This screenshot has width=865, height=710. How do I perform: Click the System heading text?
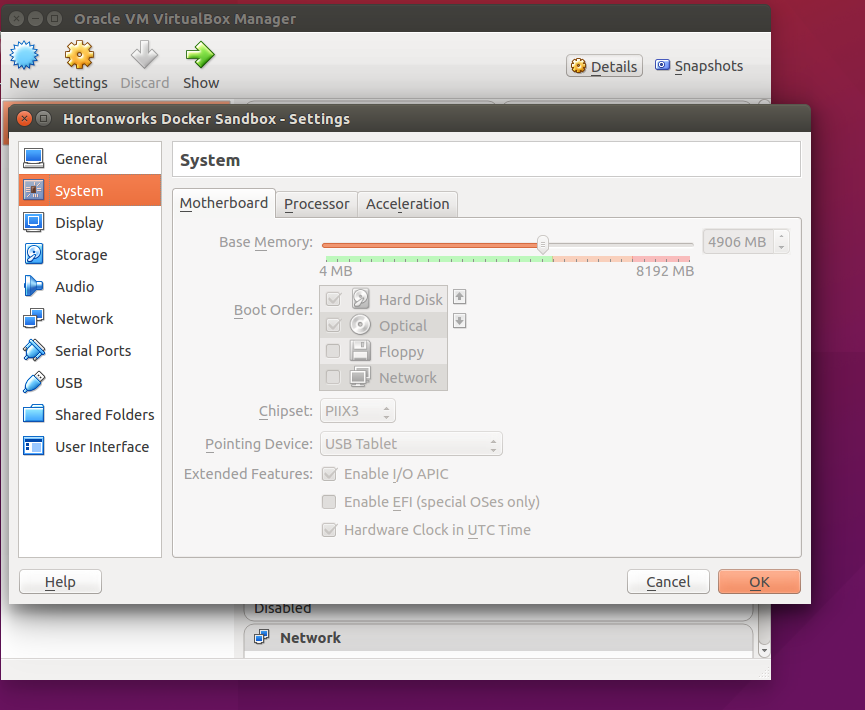coord(210,160)
